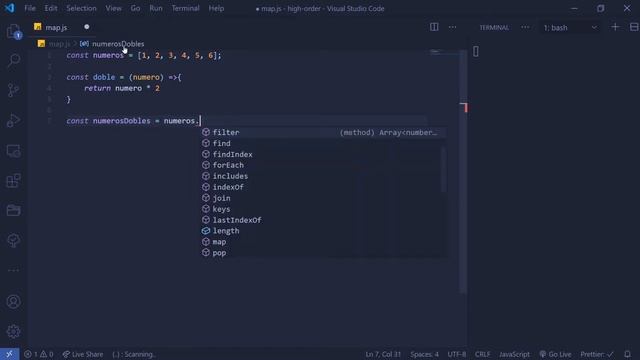Open the tree icon view in activity bar
Viewport: 640px width, 360px height.
13,240
